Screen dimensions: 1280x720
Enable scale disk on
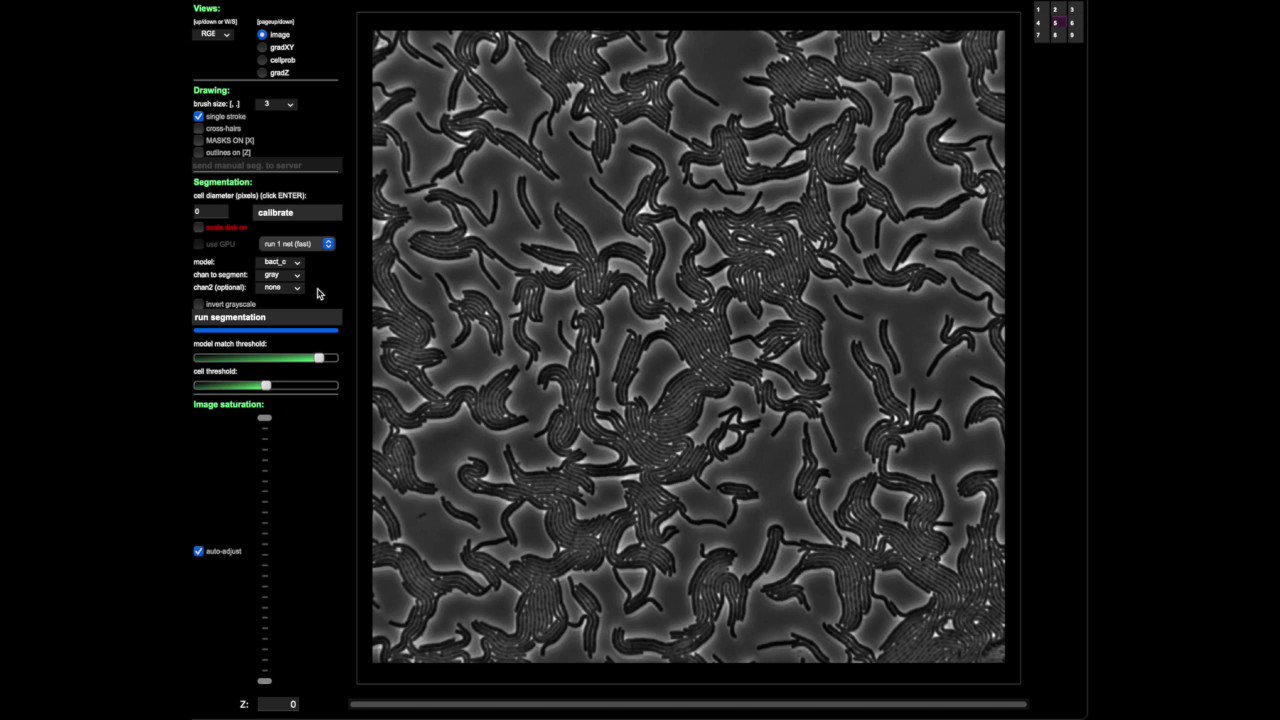pyautogui.click(x=198, y=227)
